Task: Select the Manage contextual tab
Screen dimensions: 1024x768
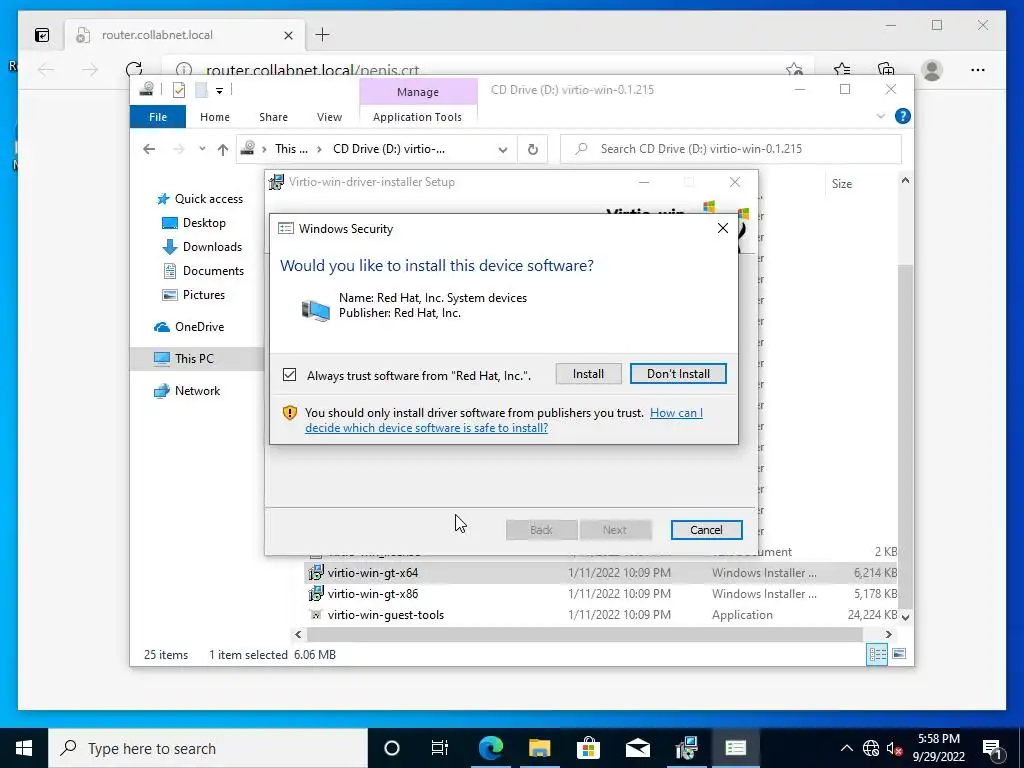Action: (x=418, y=92)
